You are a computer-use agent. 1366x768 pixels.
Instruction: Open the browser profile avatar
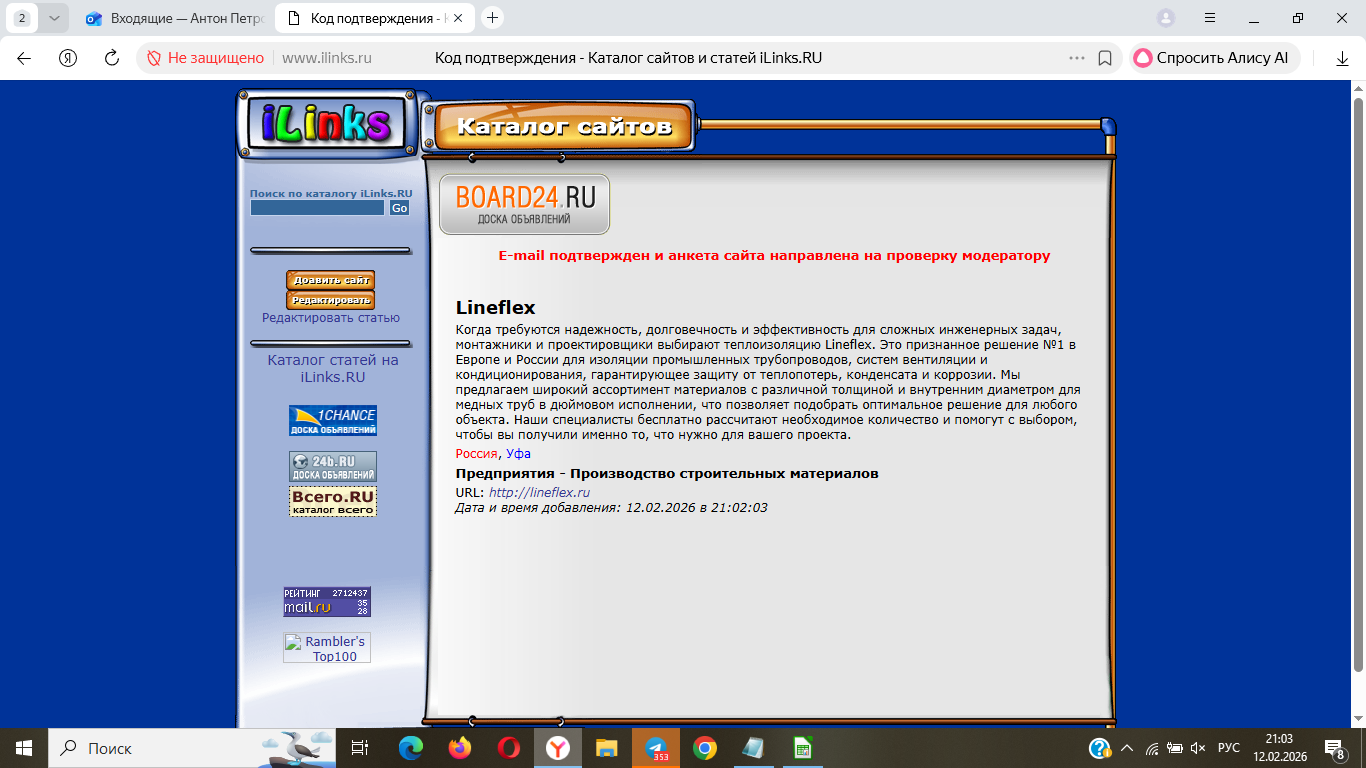click(x=1166, y=18)
